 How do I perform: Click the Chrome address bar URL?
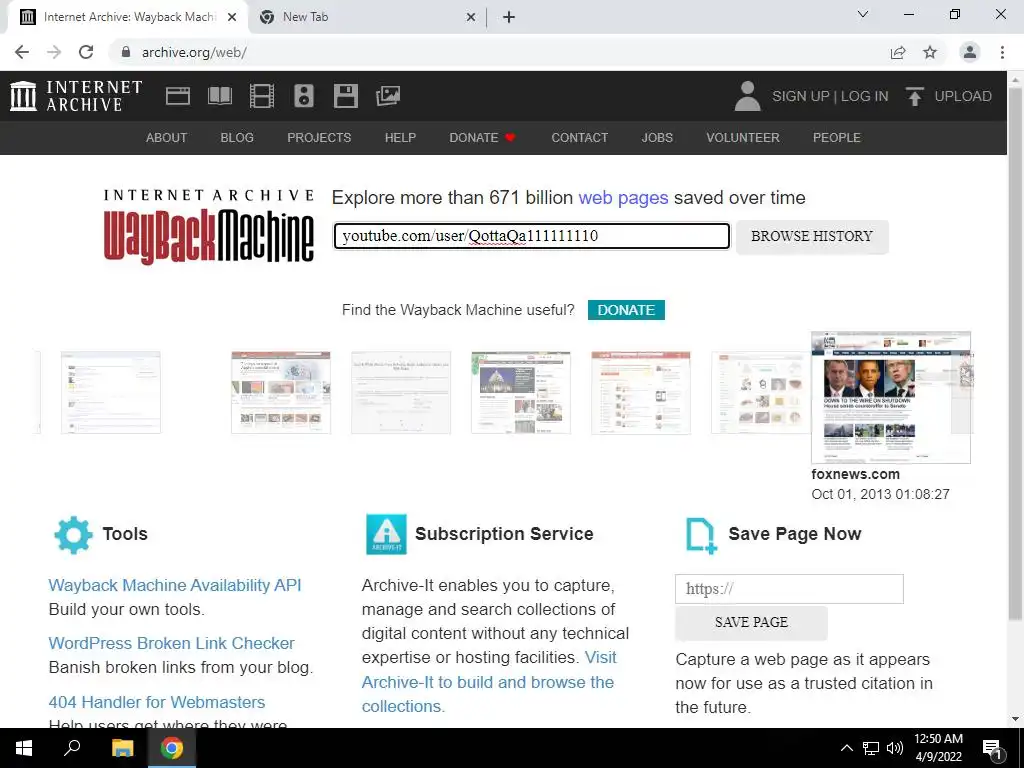(x=195, y=52)
